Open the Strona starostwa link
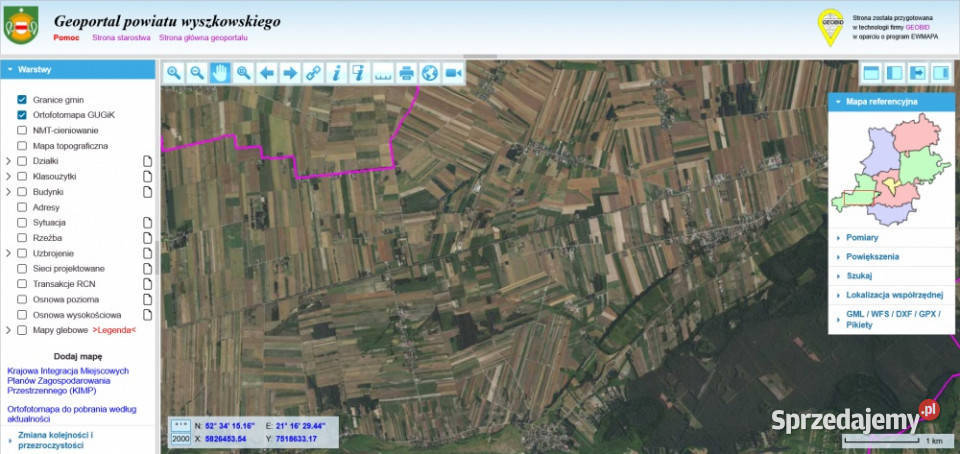Viewport: 960px width, 454px height. 121,38
